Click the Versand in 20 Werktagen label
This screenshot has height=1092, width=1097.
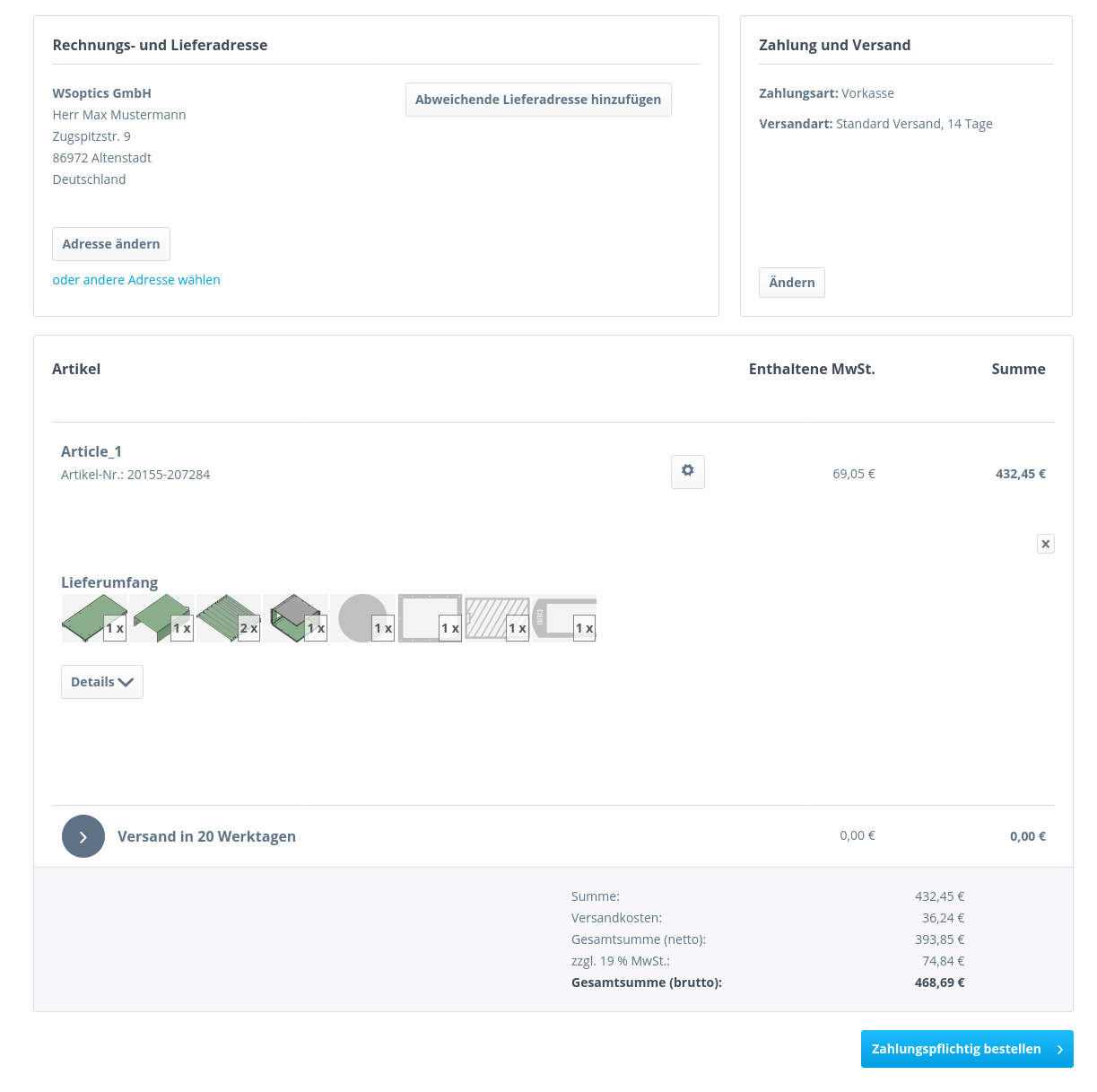[x=206, y=836]
